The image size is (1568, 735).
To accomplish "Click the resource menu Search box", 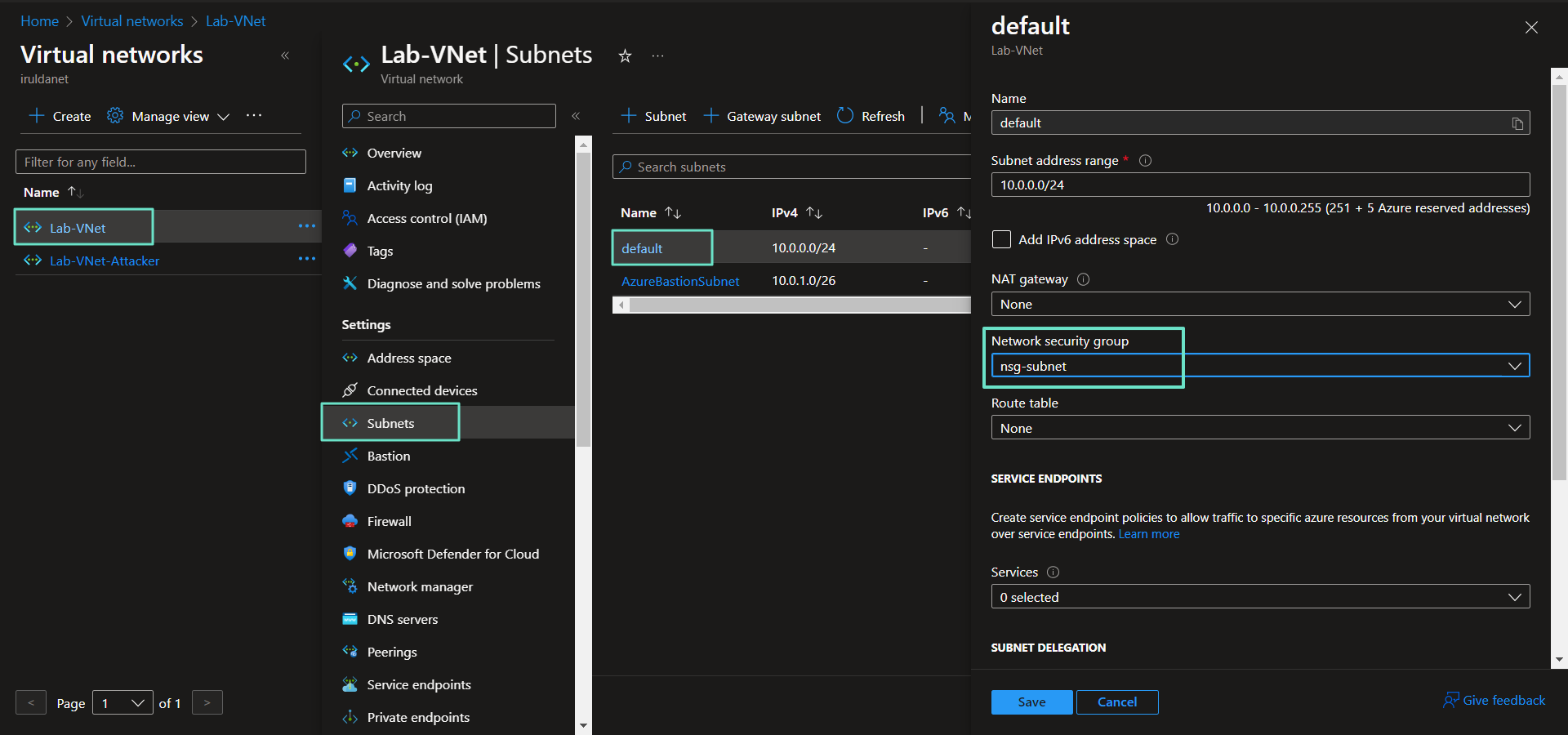I will pyautogui.click(x=448, y=116).
